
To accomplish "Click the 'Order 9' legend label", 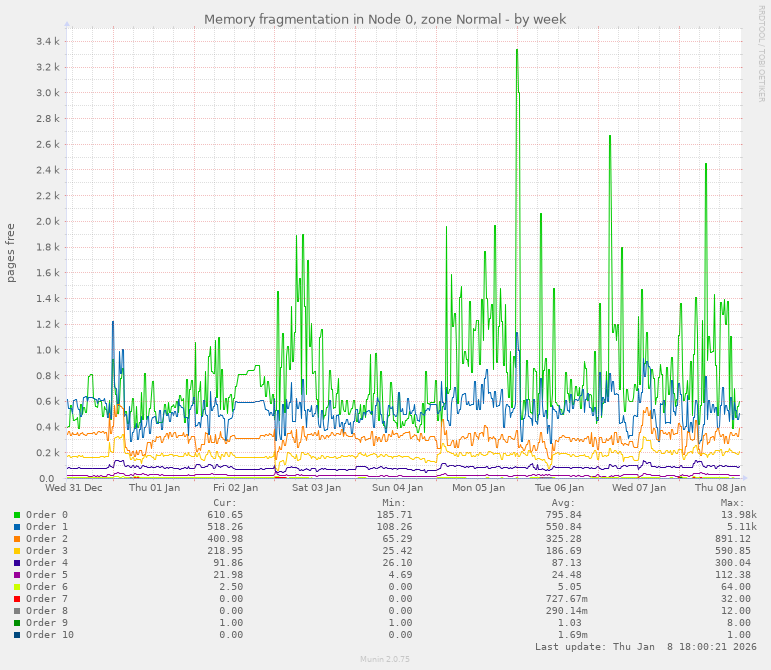I will (x=47, y=623).
